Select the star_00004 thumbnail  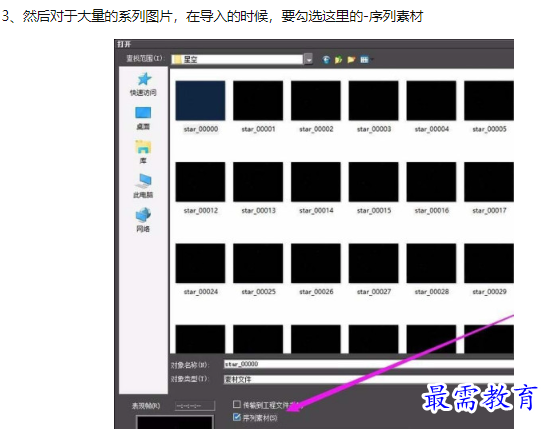(431, 100)
